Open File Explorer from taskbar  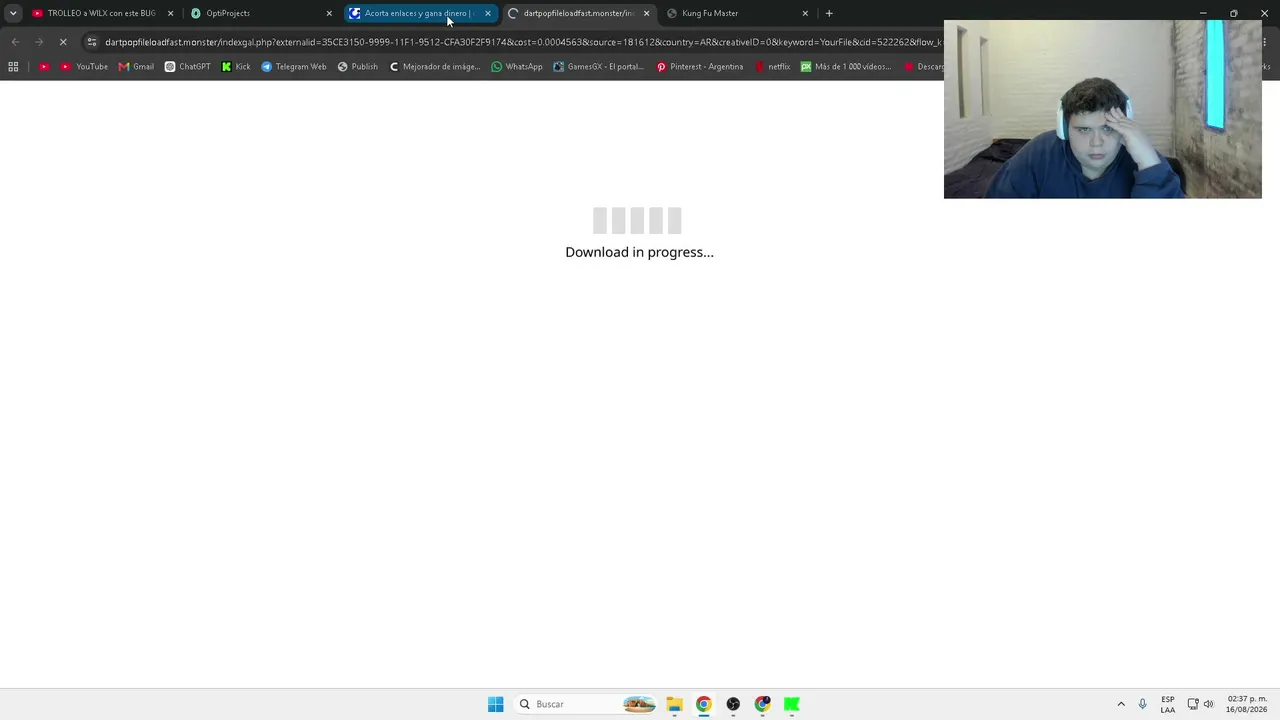point(674,704)
